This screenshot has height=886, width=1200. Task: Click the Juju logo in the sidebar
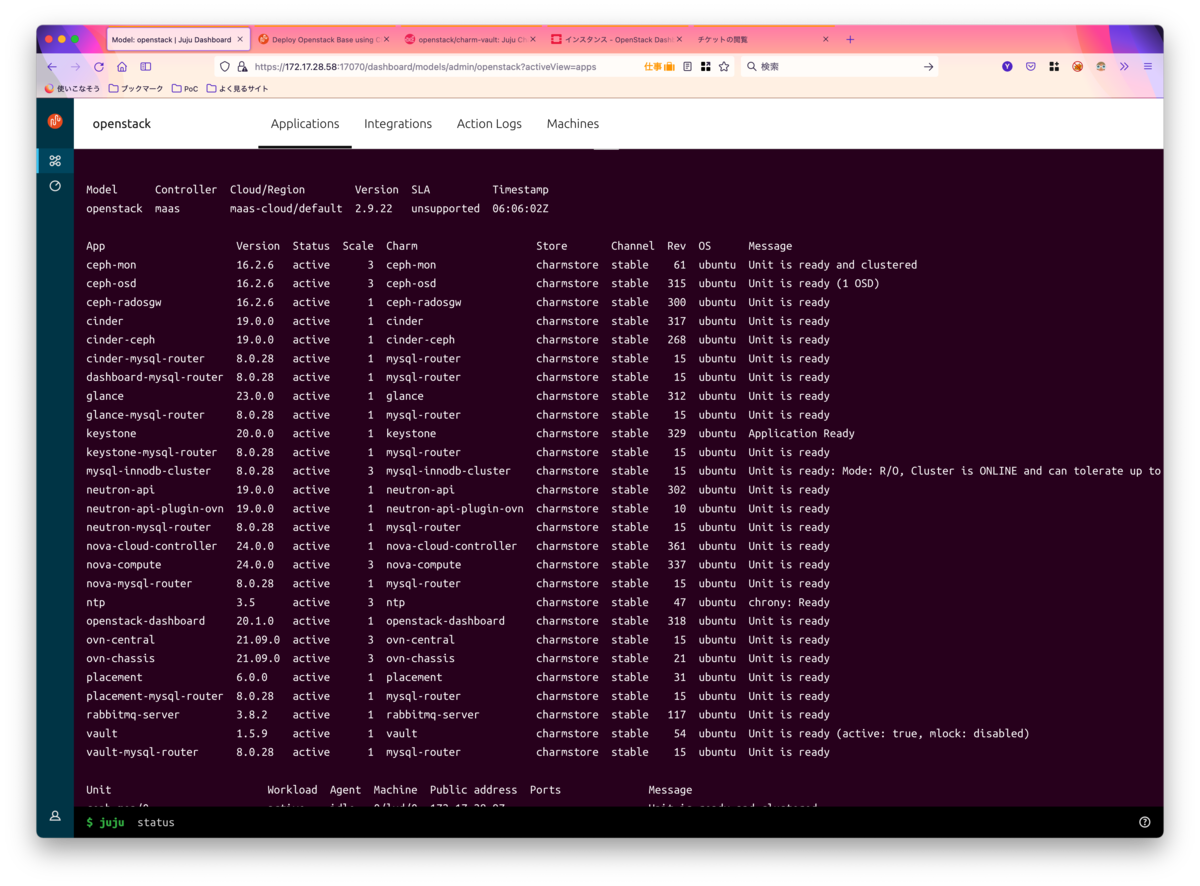55,121
